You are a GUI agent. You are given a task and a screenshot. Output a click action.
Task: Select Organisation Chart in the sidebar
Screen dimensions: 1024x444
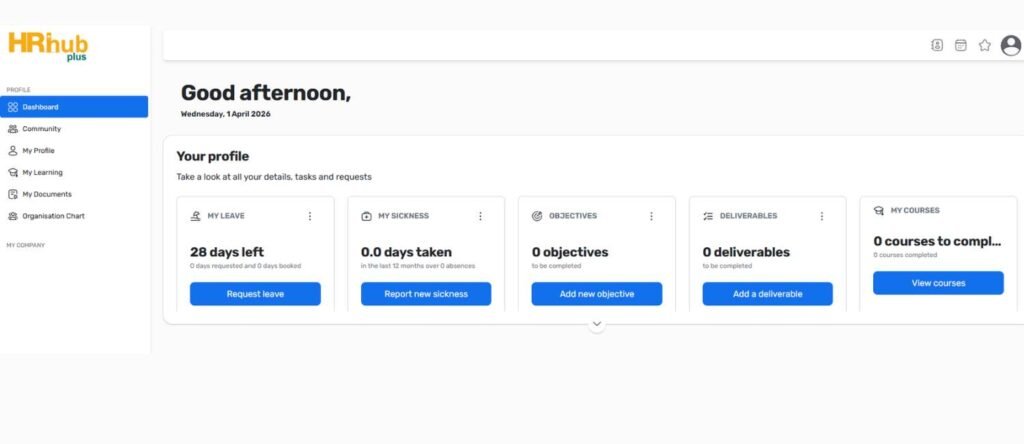(x=54, y=216)
